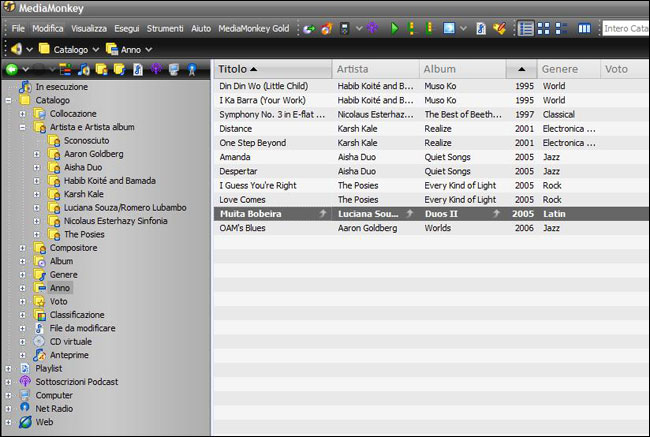Image resolution: width=650 pixels, height=437 pixels.
Task: Expand the Aisha Duo tree node
Action: (x=37, y=167)
